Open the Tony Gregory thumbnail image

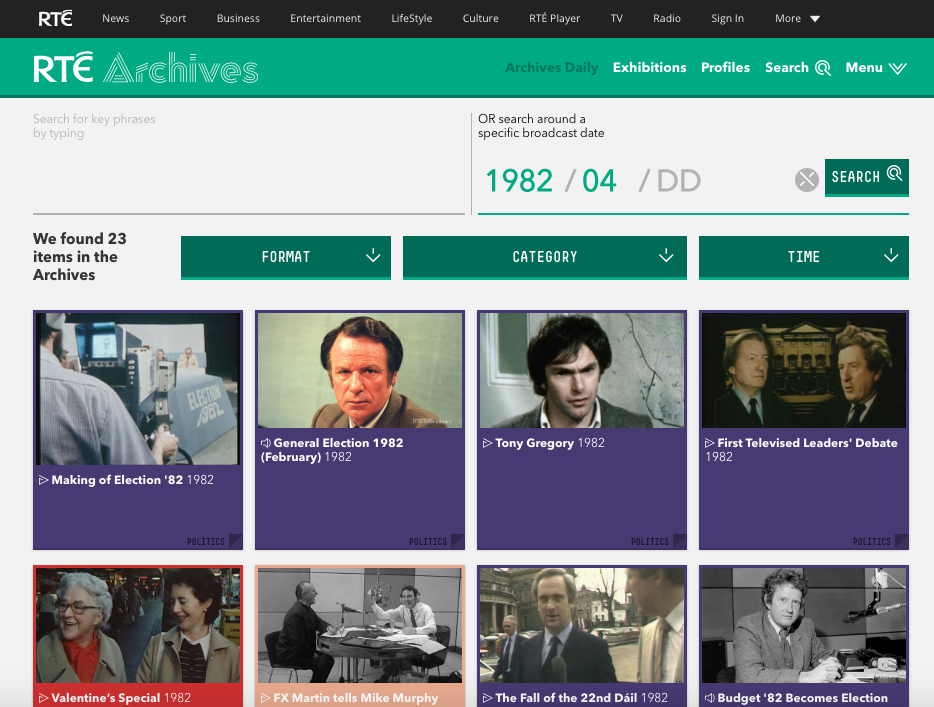[x=582, y=370]
